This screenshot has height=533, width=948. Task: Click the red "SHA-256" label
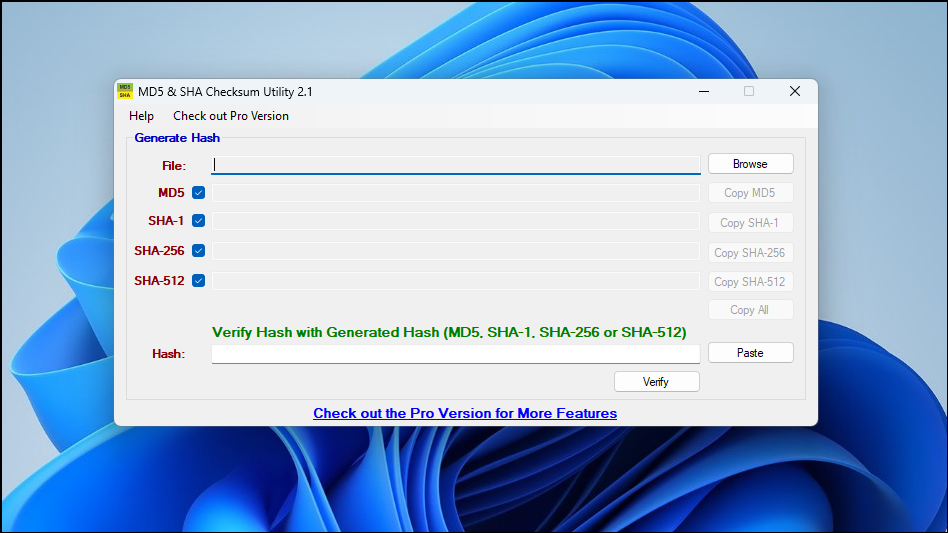click(x=159, y=251)
